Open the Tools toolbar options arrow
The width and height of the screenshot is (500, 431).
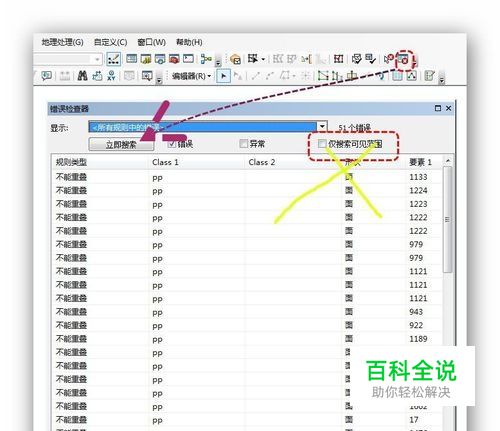[159, 79]
